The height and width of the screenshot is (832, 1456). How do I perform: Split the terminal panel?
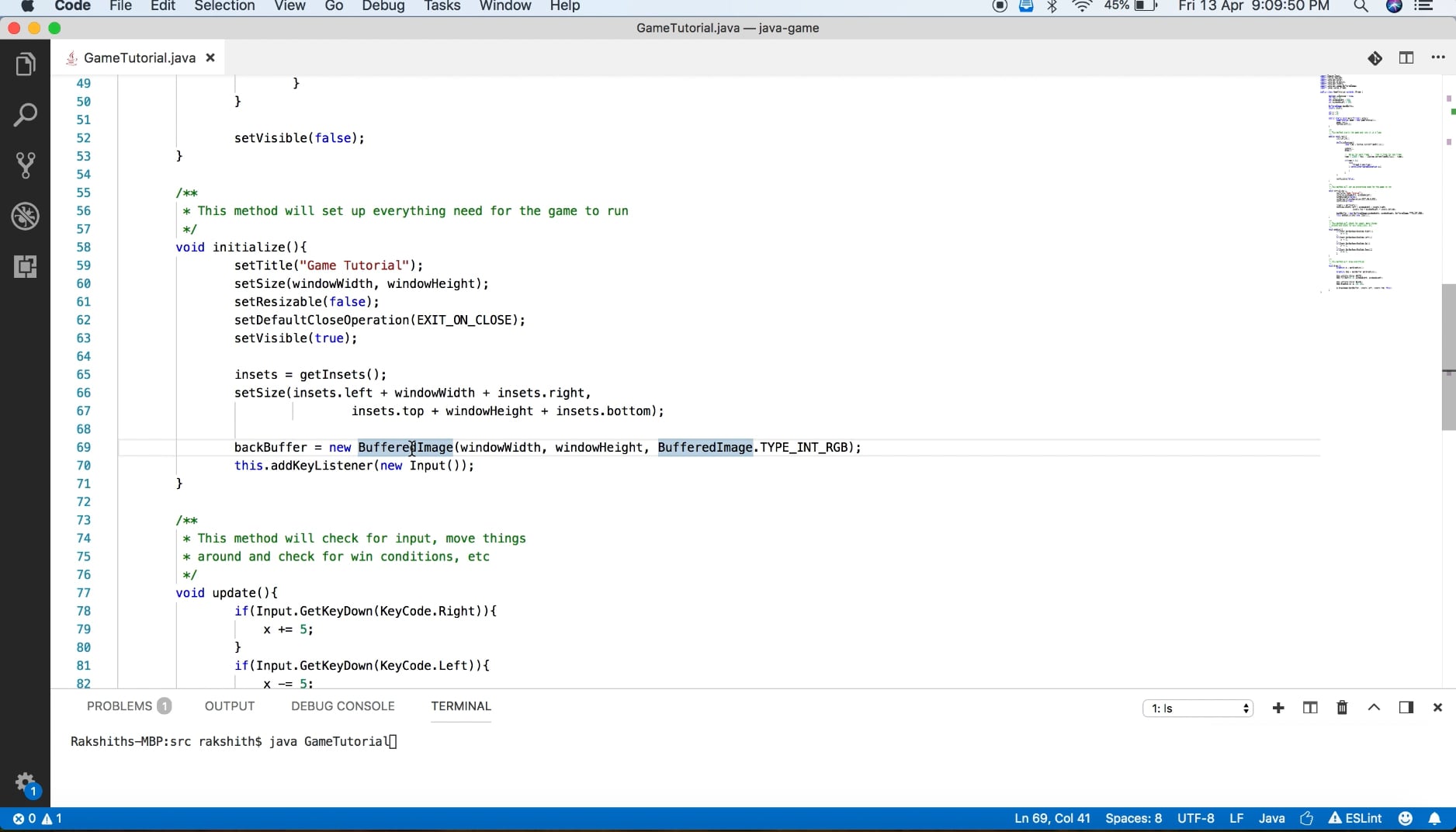pyautogui.click(x=1309, y=707)
